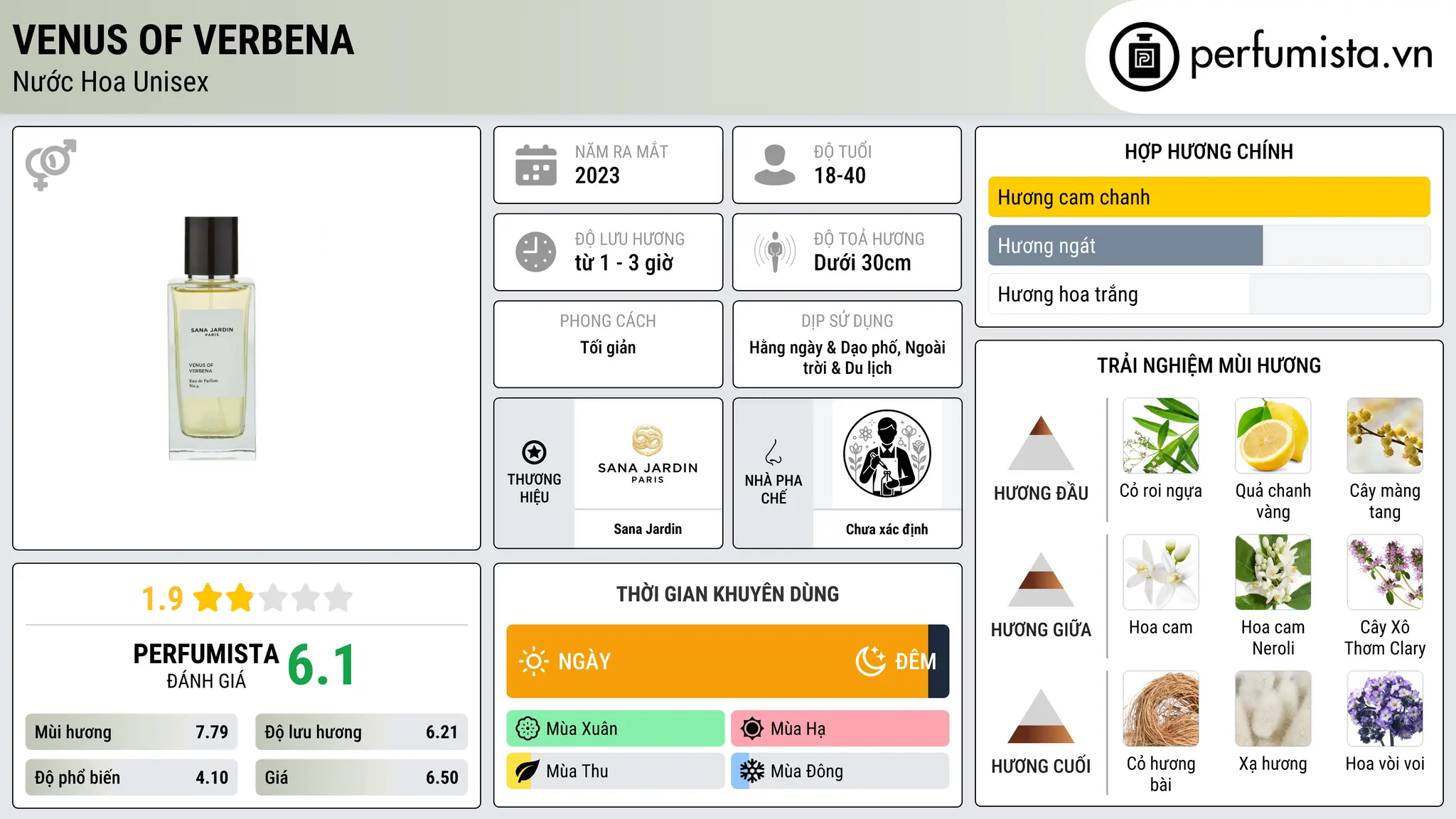Click the pyramid icon above Hương giữa
This screenshot has width=1456, height=819.
(1041, 579)
